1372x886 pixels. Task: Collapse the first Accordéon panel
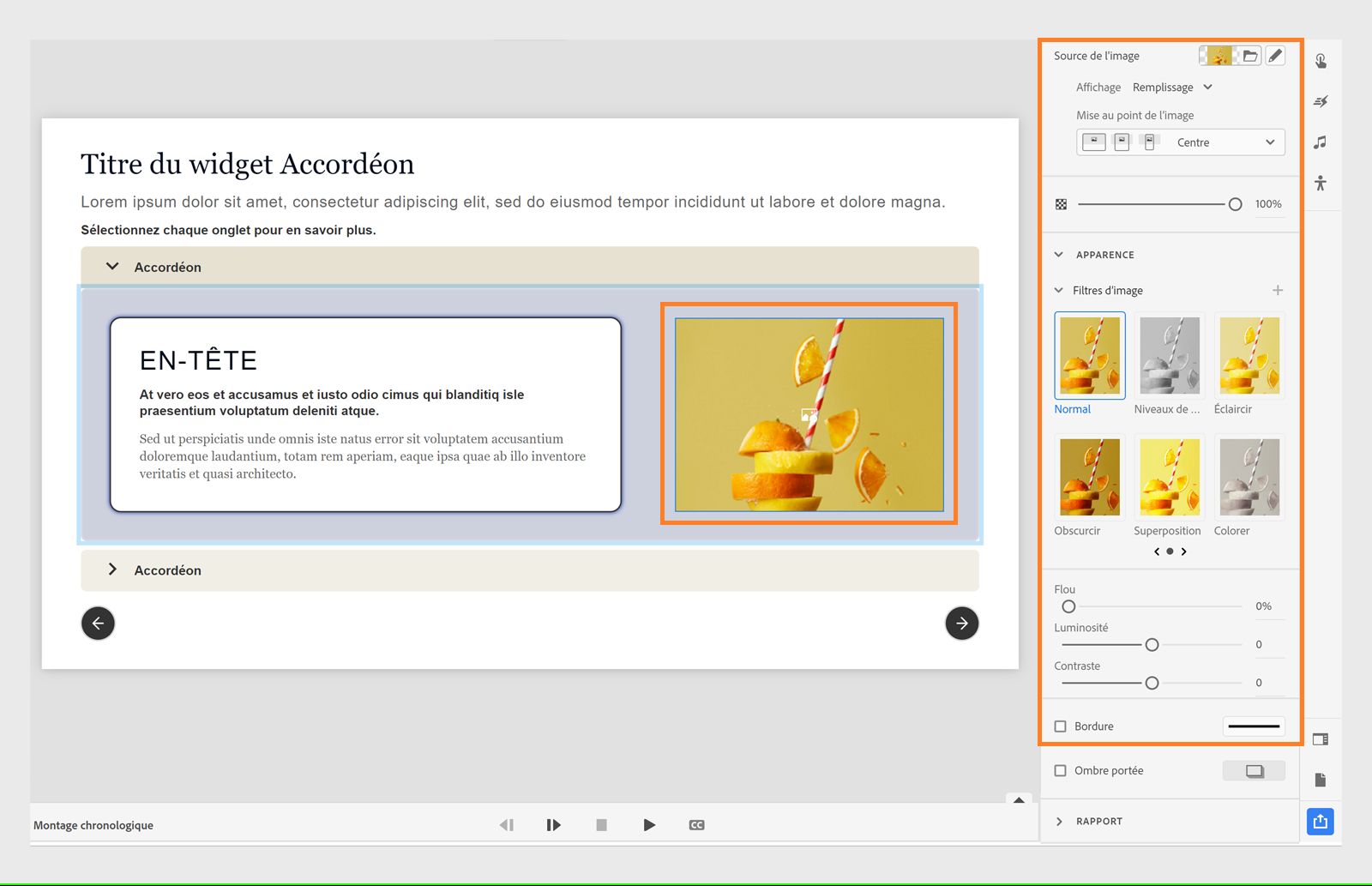click(x=112, y=266)
